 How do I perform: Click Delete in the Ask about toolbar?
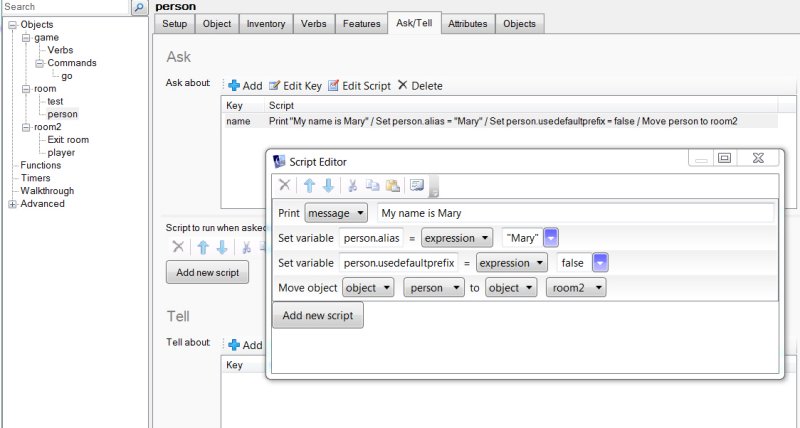[x=420, y=86]
